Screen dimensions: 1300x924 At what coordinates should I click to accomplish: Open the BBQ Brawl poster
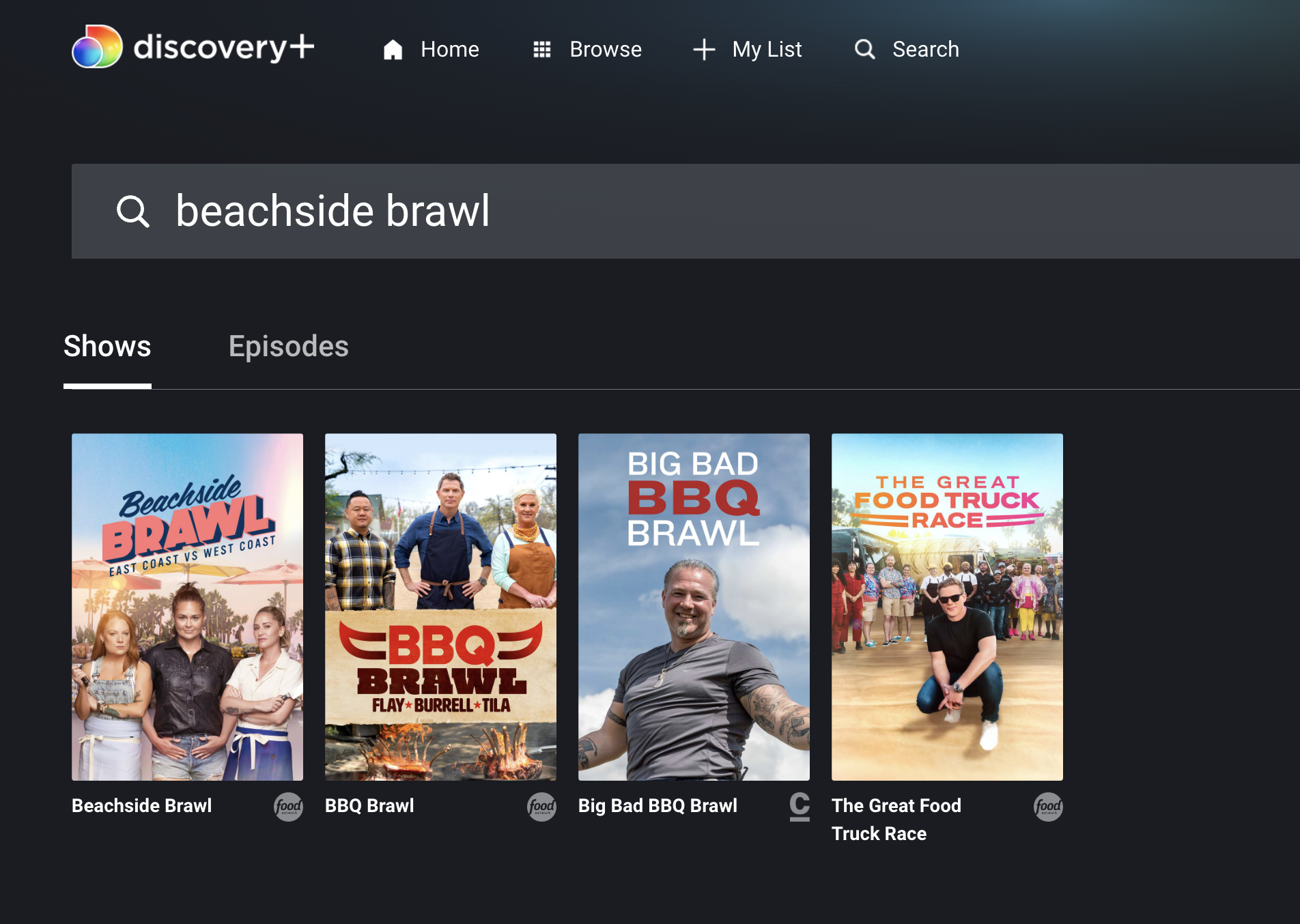point(440,607)
